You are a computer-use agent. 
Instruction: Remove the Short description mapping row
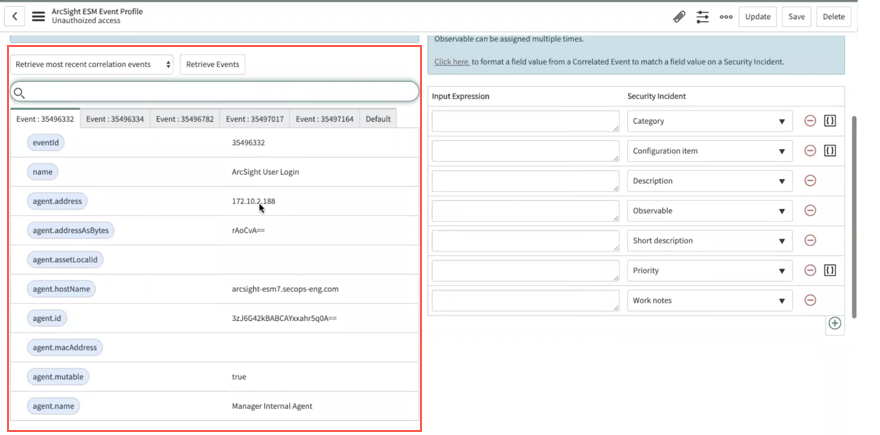[x=810, y=240]
